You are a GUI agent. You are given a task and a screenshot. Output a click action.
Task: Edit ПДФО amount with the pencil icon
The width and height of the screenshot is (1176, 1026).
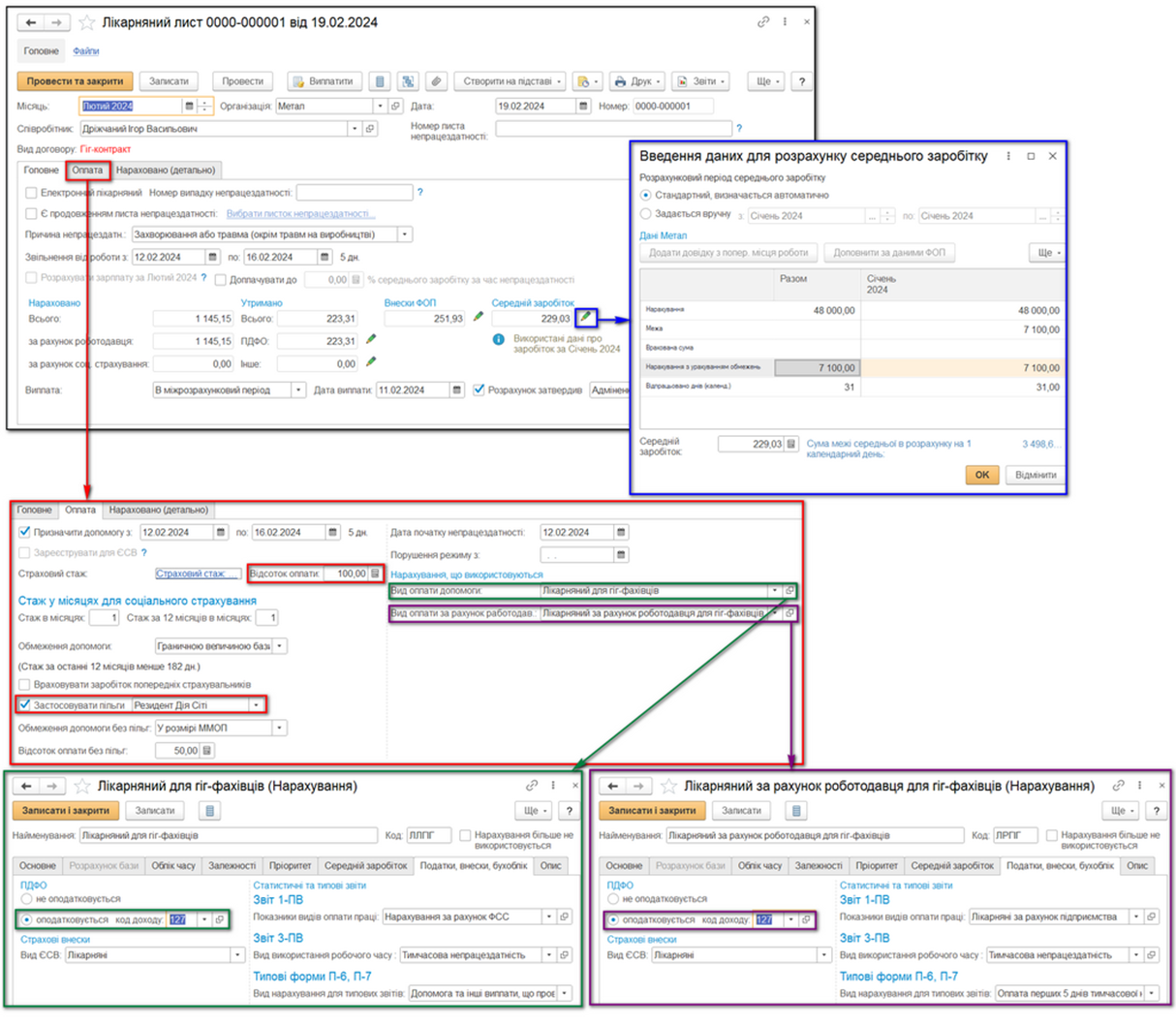tap(371, 340)
